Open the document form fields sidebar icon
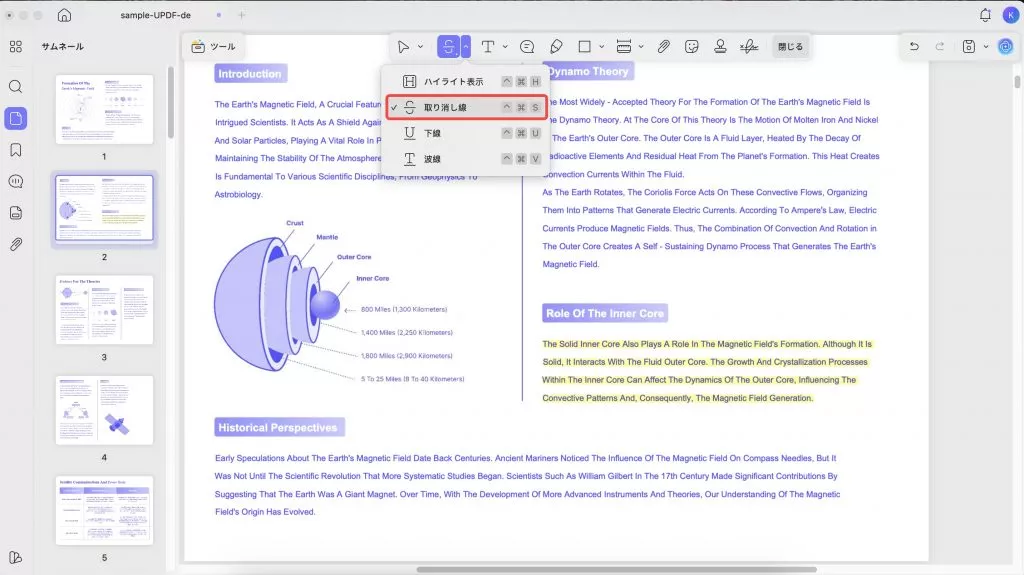1024x575 pixels. (x=16, y=212)
